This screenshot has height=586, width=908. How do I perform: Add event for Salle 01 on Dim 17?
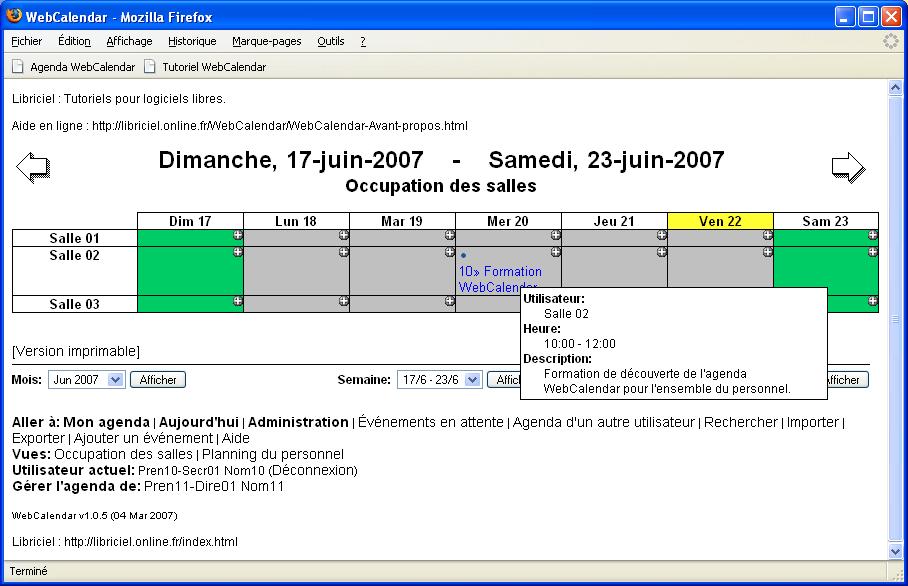tap(237, 235)
